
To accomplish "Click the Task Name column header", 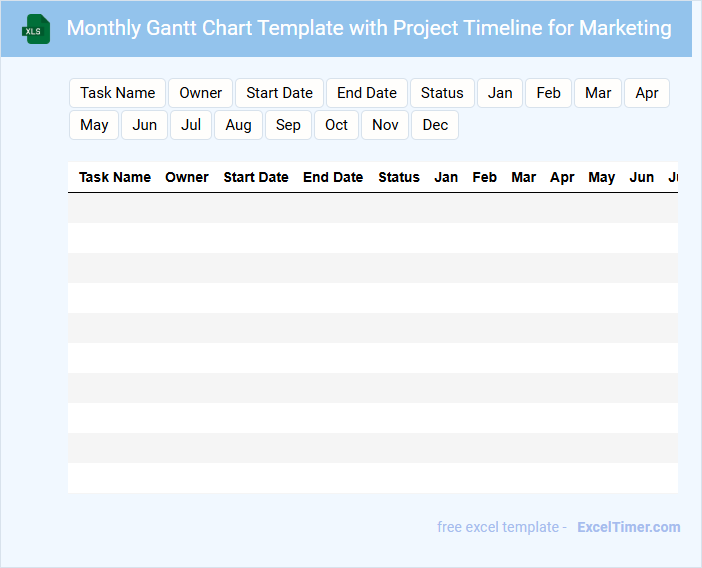I will (115, 177).
